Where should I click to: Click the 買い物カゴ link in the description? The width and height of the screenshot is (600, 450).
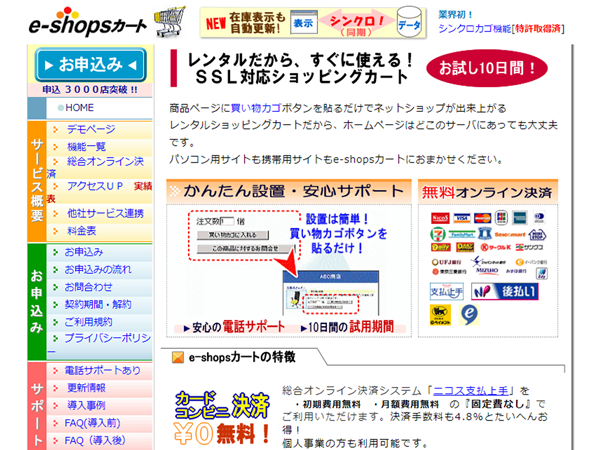point(256,108)
